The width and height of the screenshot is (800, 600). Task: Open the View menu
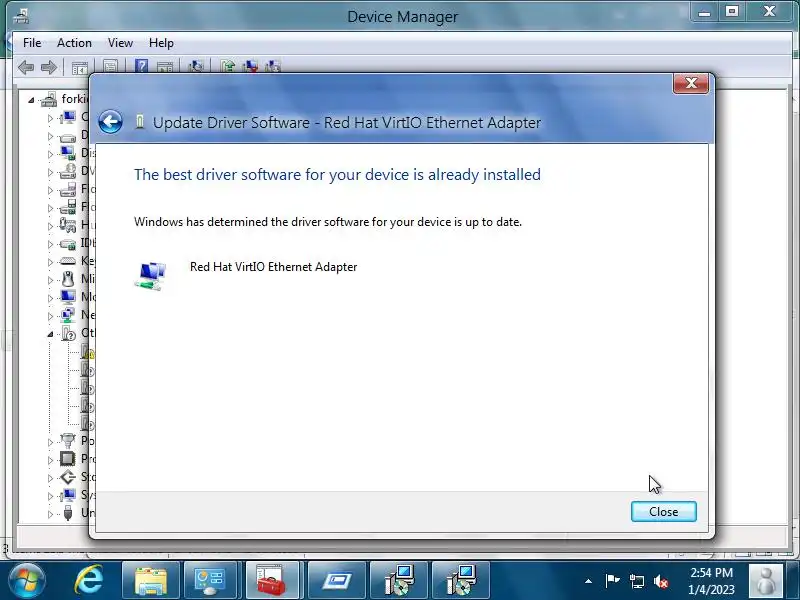coord(120,43)
